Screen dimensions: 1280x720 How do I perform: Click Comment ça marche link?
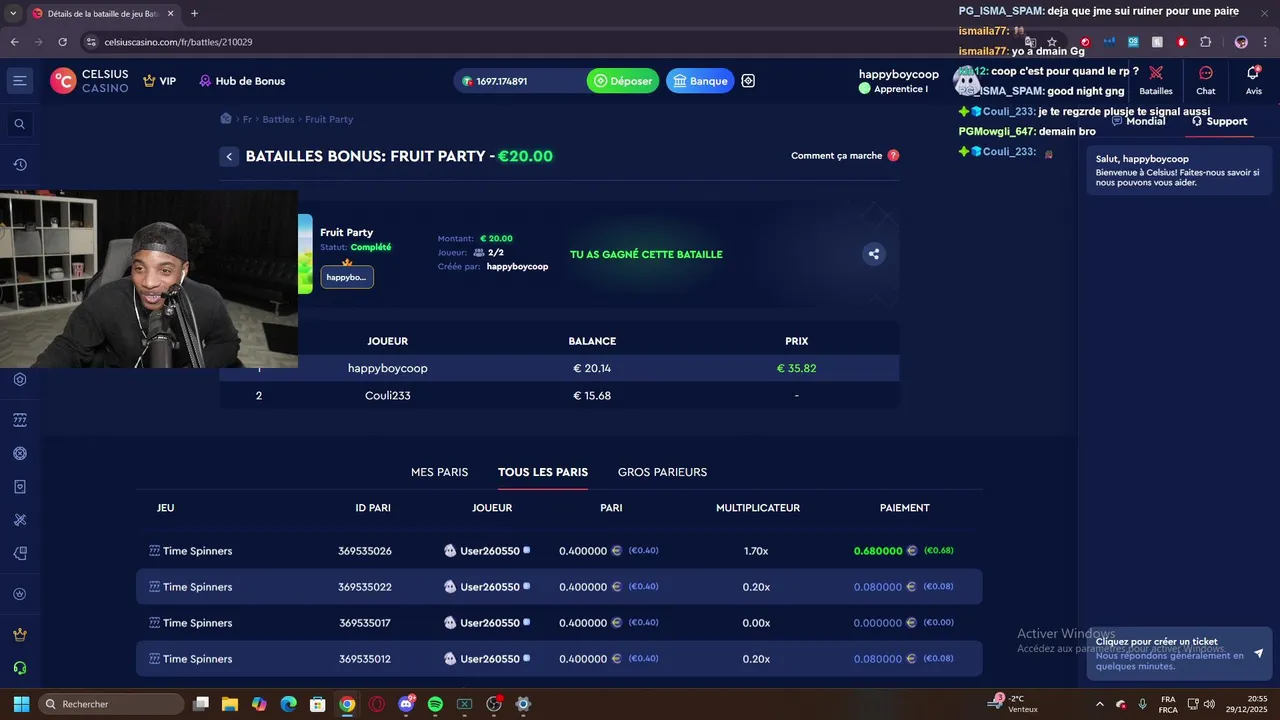click(837, 155)
